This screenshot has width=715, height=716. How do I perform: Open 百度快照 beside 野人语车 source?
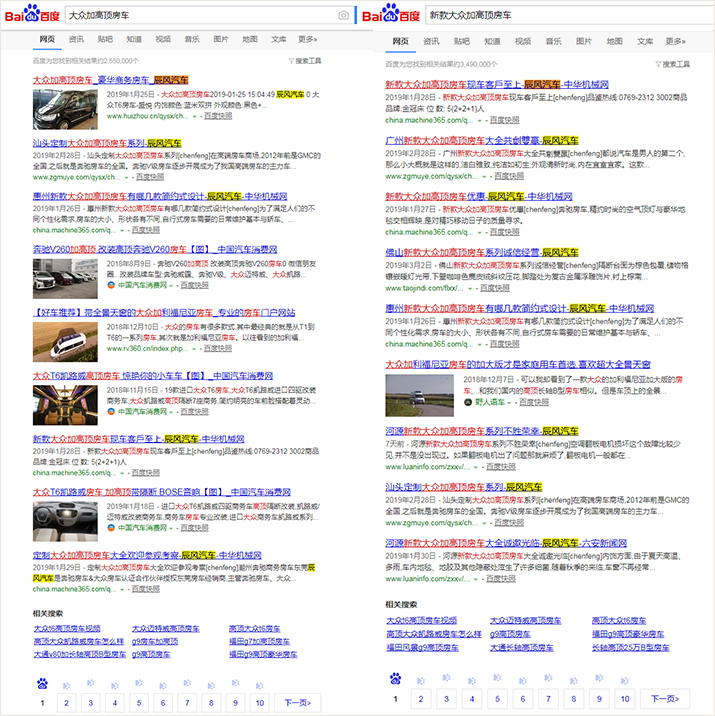(534, 402)
